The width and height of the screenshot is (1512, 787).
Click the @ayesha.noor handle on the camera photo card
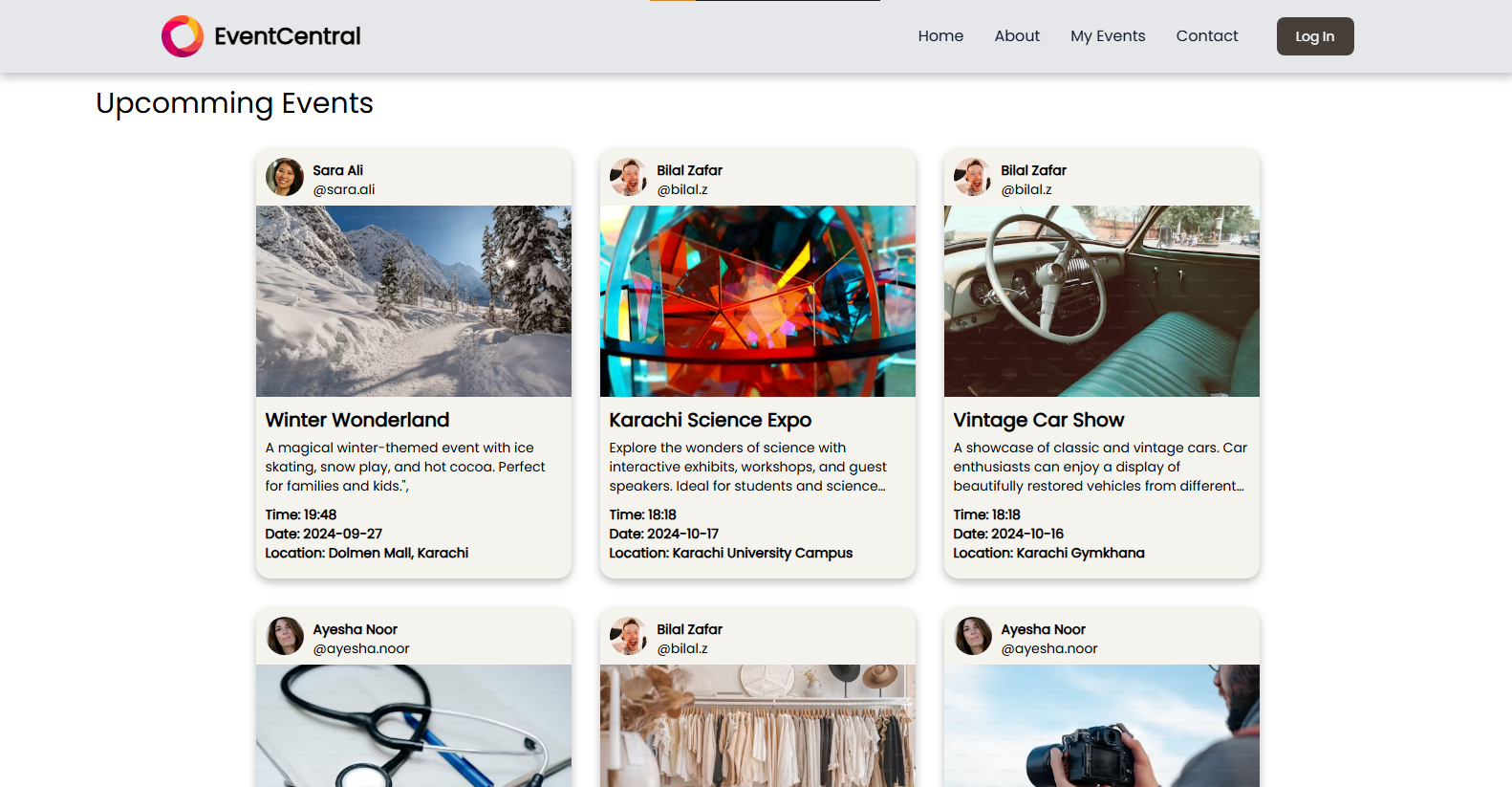point(1049,648)
